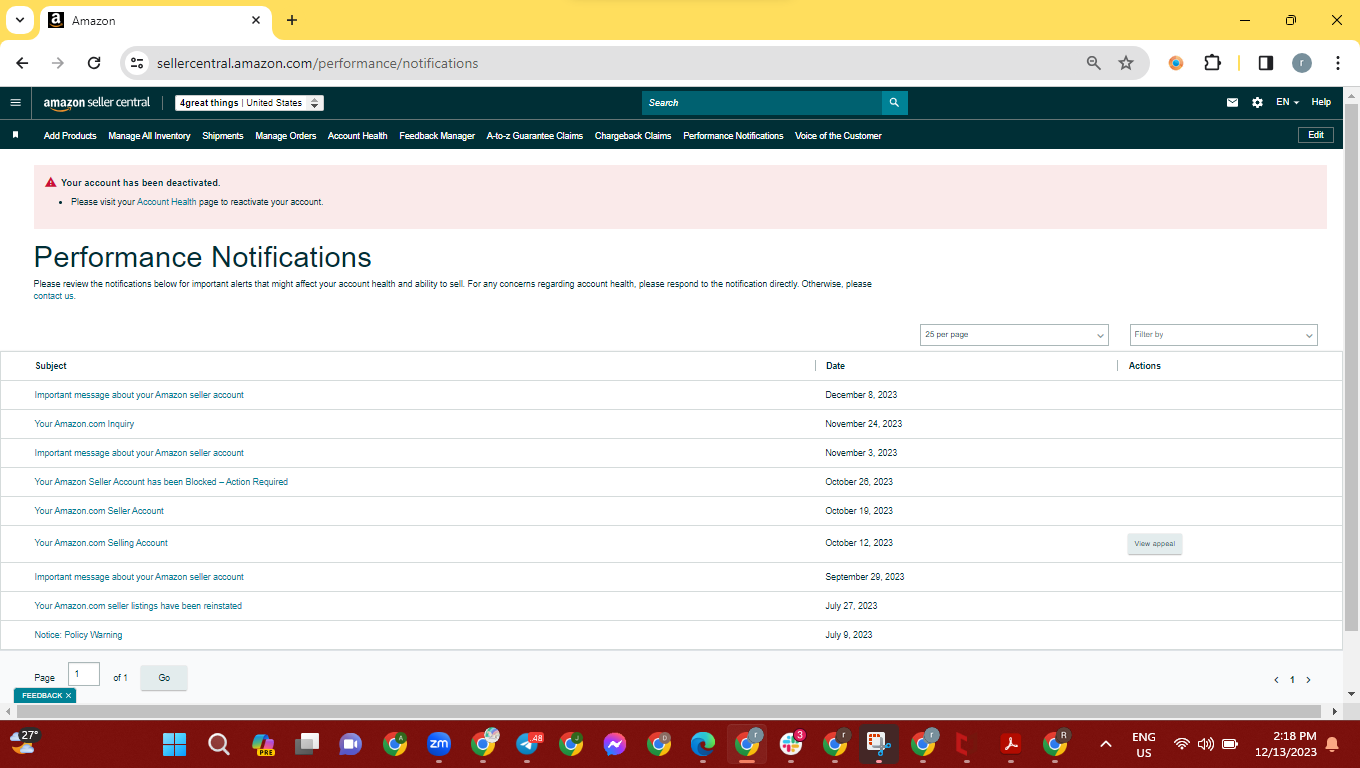Open the Windows Start menu
This screenshot has height=768, width=1360.
pyautogui.click(x=174, y=744)
